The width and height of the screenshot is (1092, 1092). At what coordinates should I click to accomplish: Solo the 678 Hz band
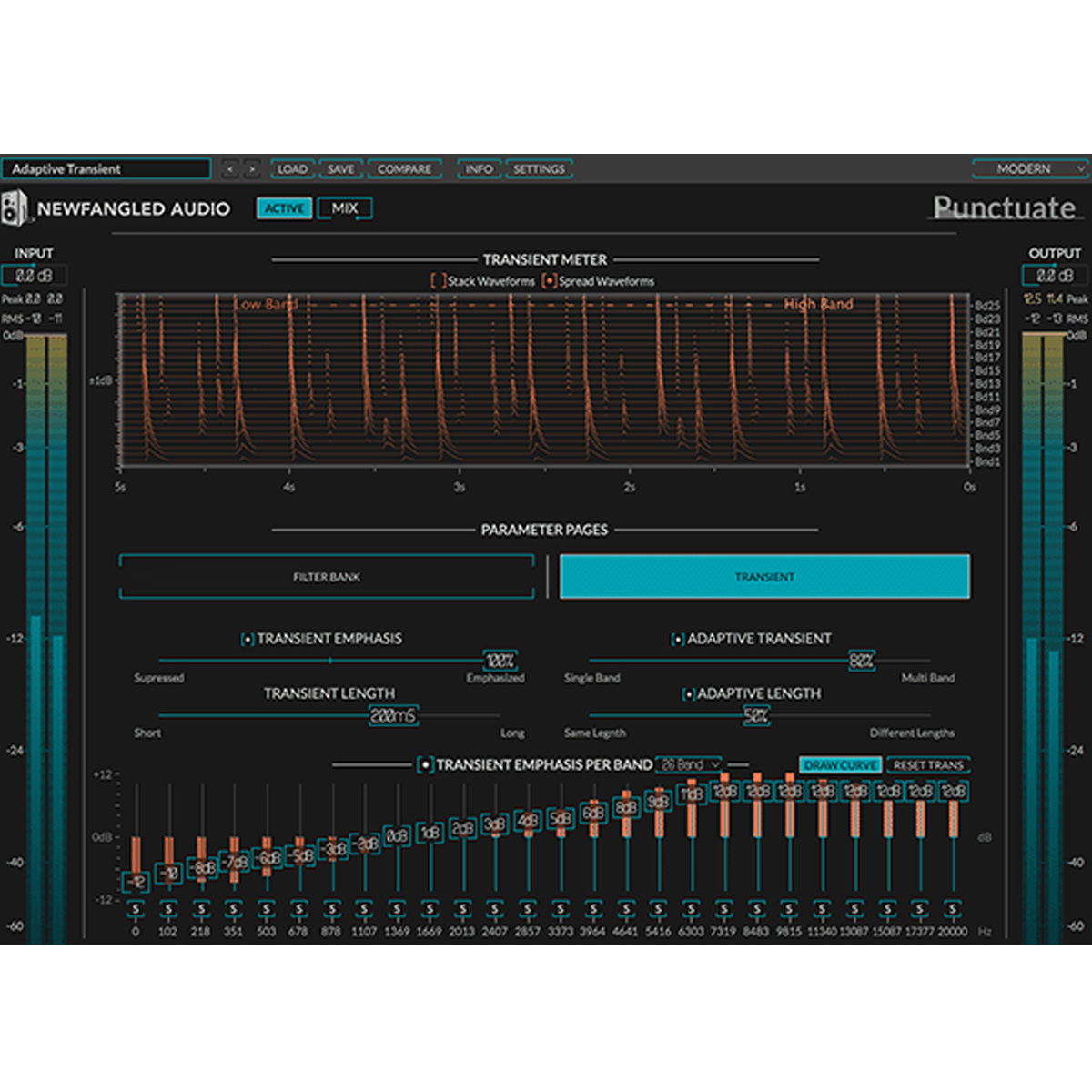pyautogui.click(x=299, y=909)
